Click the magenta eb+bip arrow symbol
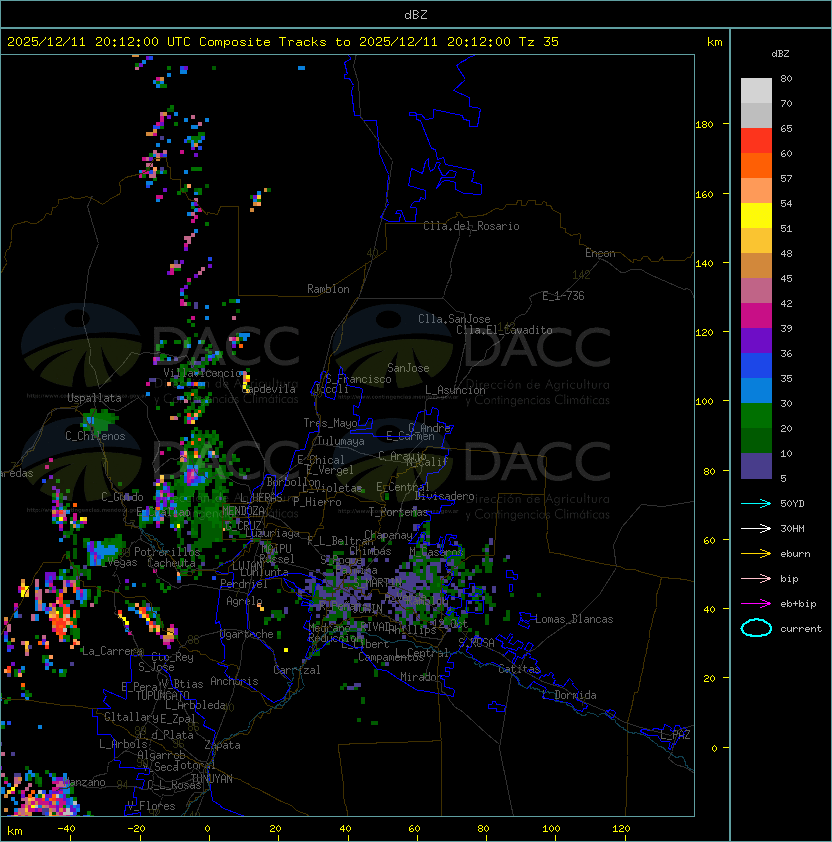The width and height of the screenshot is (832, 842). coord(756,604)
